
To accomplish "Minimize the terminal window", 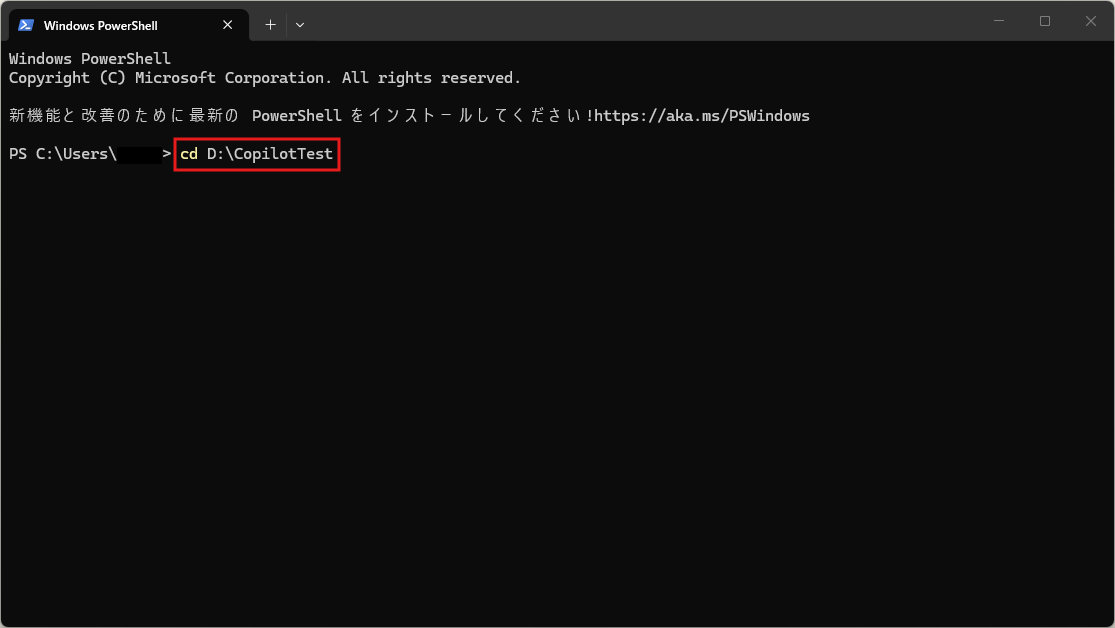I will (x=999, y=21).
